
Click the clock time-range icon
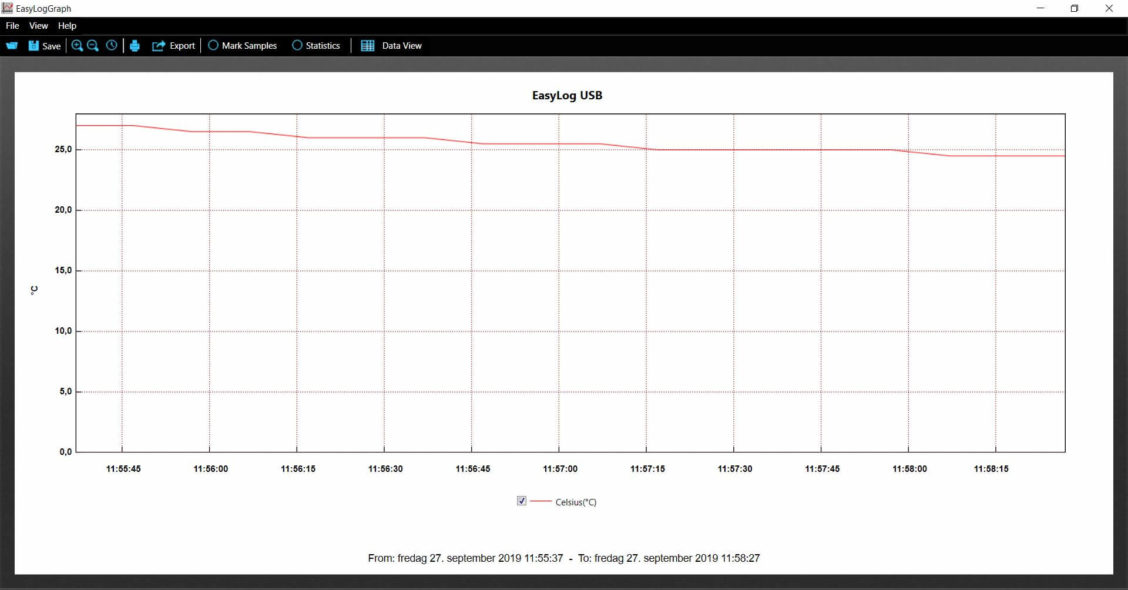click(111, 46)
